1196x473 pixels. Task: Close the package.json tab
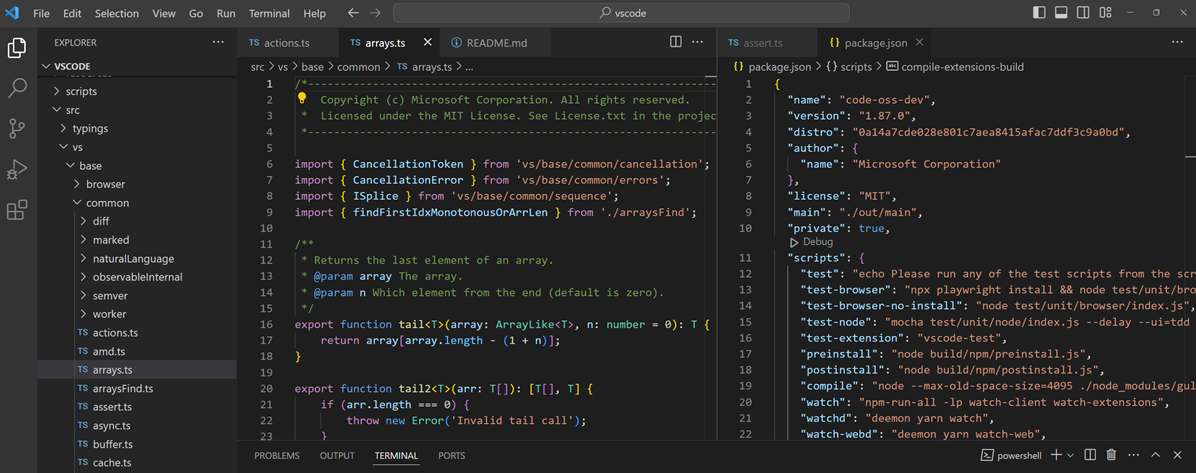pyautogui.click(x=919, y=42)
